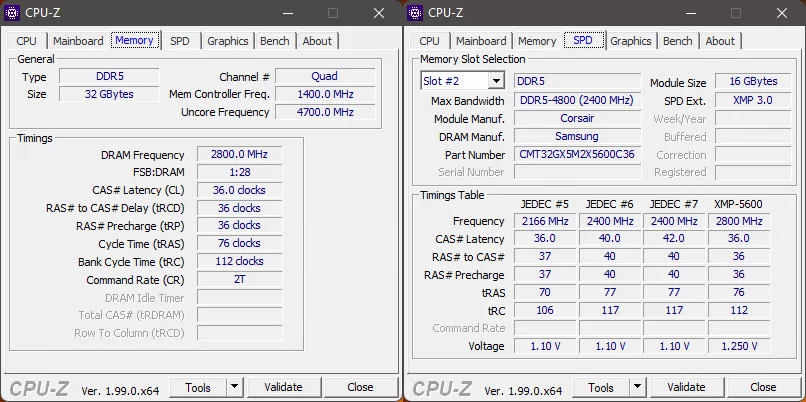Click the Corsair Module Manuf. field
The height and width of the screenshot is (402, 806).
click(577, 118)
